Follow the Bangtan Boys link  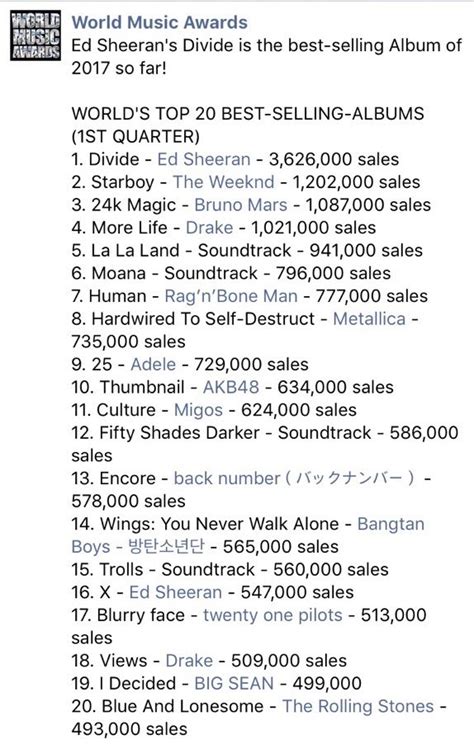pos(391,524)
